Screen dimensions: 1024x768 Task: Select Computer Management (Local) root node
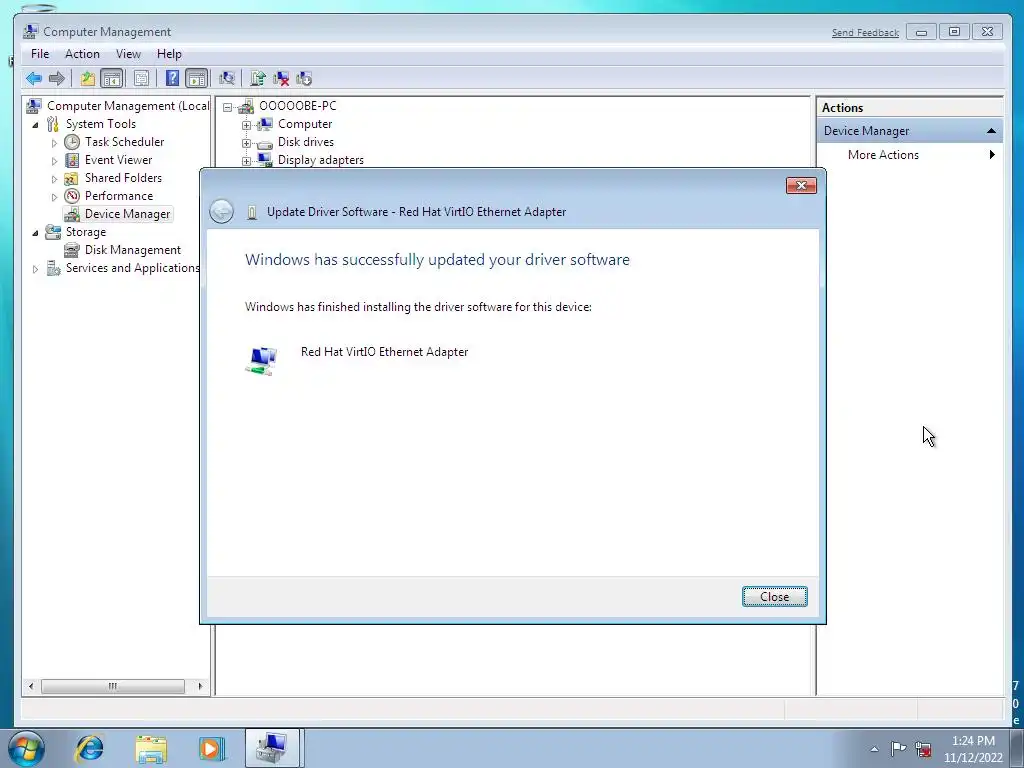(127, 106)
